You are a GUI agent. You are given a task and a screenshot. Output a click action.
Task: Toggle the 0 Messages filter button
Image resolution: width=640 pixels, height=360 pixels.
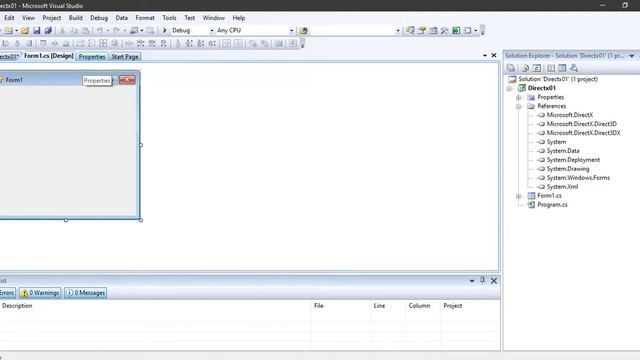click(x=86, y=293)
